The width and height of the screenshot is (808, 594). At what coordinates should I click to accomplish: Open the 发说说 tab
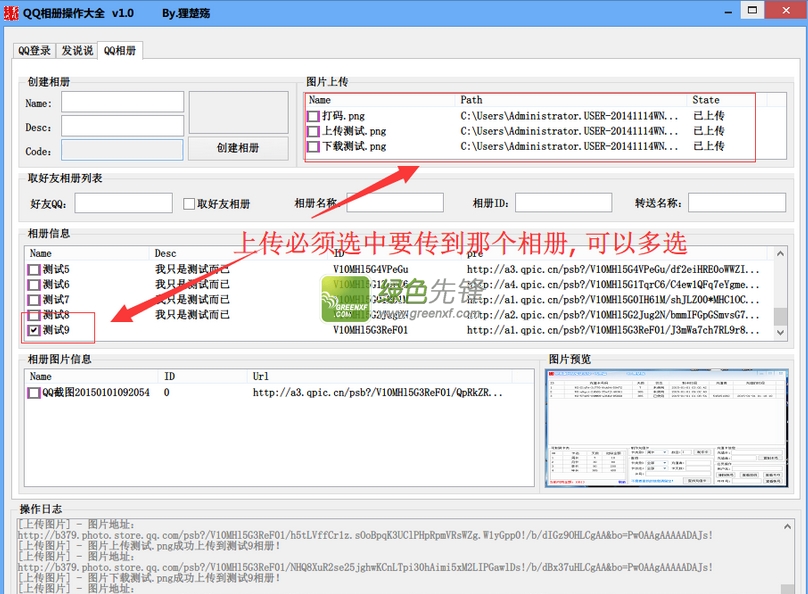coord(77,50)
